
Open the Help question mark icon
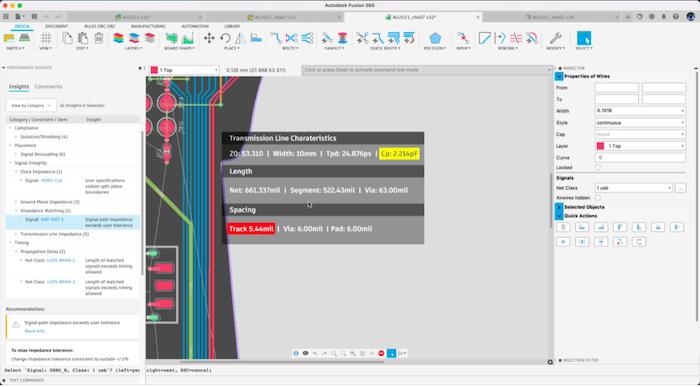click(x=676, y=17)
